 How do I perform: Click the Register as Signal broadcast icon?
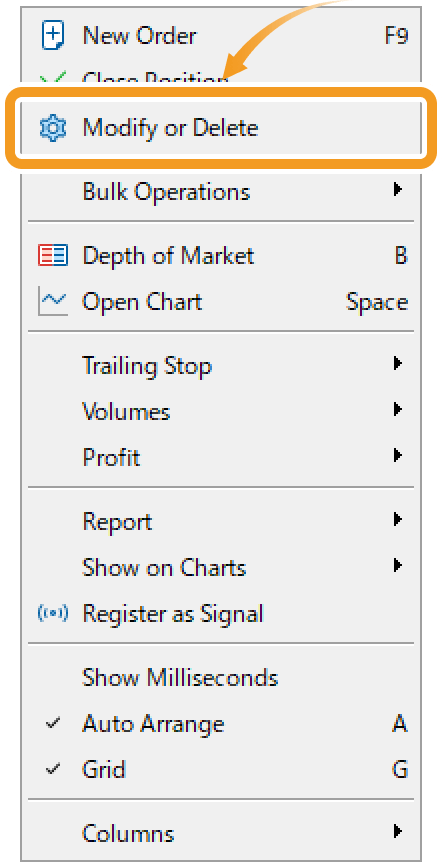[x=53, y=613]
